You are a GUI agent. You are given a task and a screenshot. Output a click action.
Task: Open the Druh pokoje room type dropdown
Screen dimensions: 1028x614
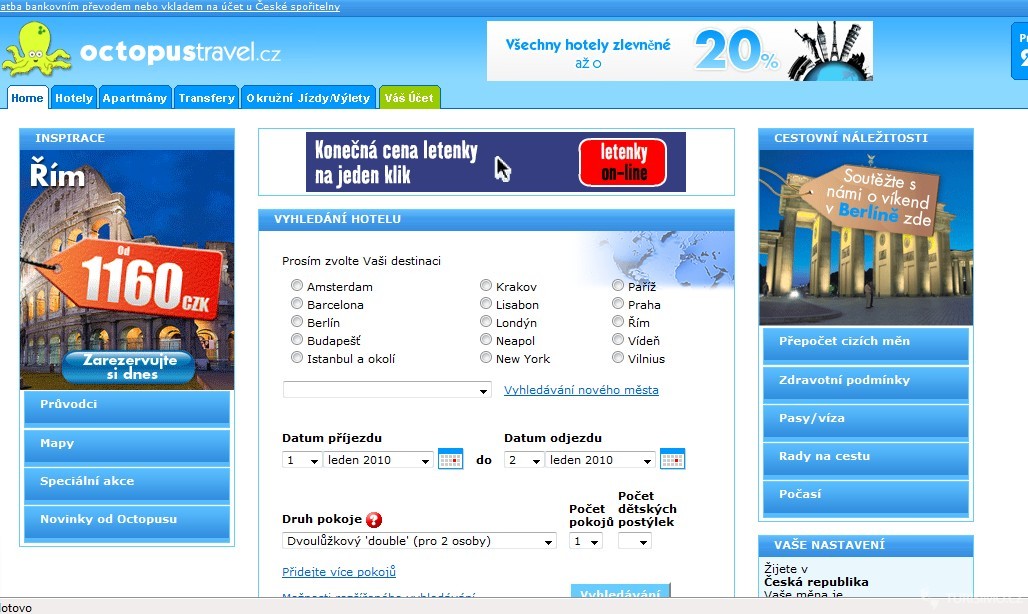(x=420, y=541)
